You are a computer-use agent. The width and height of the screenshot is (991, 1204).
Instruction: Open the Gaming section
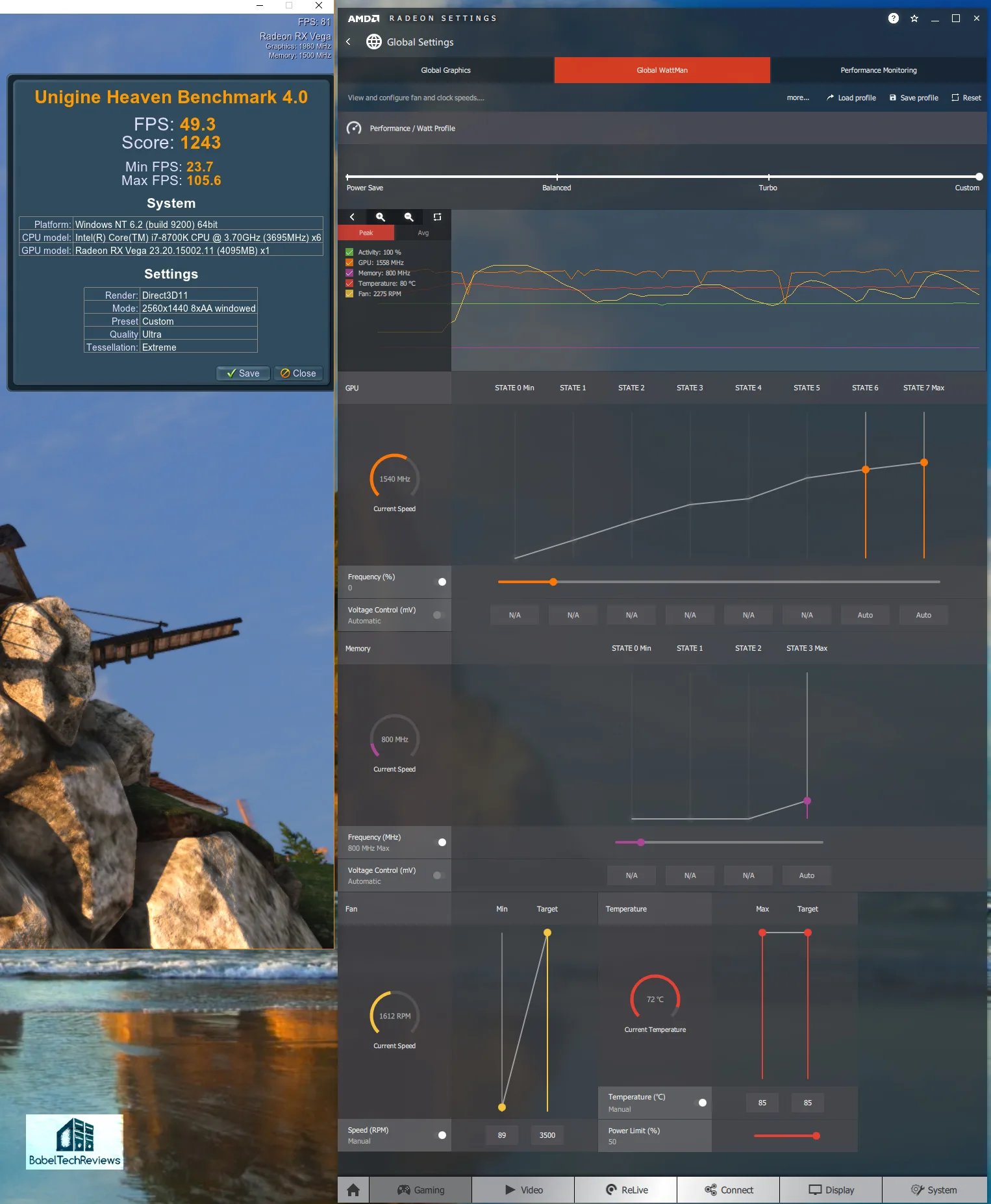[x=421, y=1190]
